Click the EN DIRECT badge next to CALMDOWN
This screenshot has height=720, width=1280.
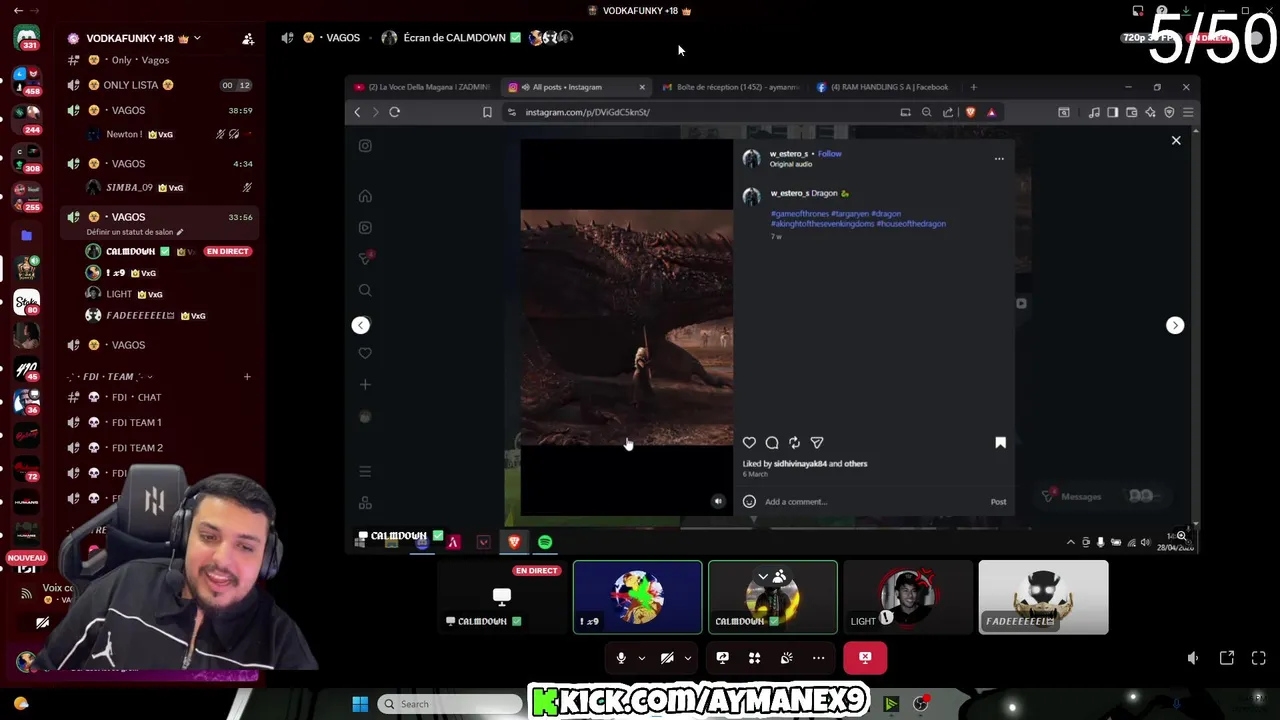click(x=227, y=251)
